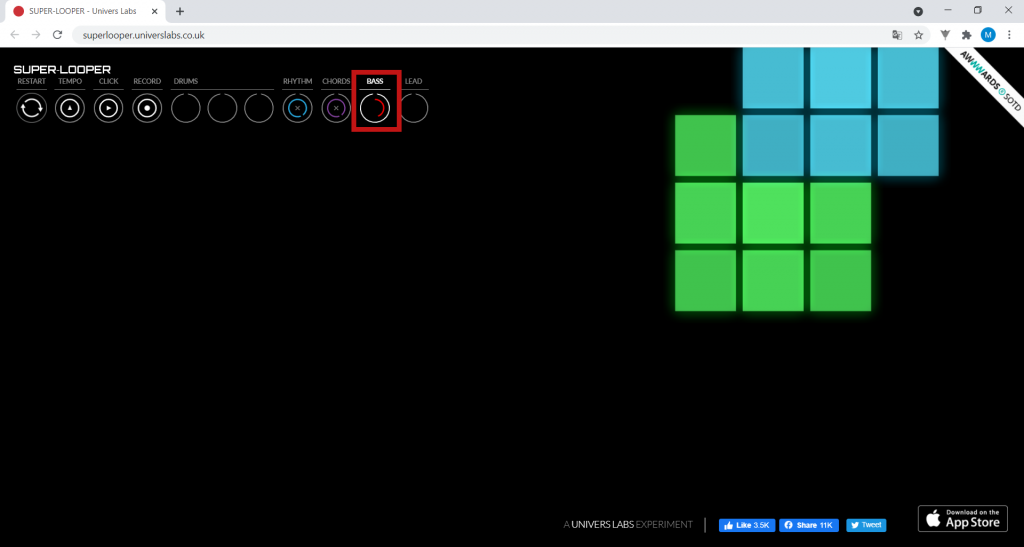Screen dimensions: 1024x547
Task: Open the Awwwards SOTD corner ribbon
Action: point(991,80)
